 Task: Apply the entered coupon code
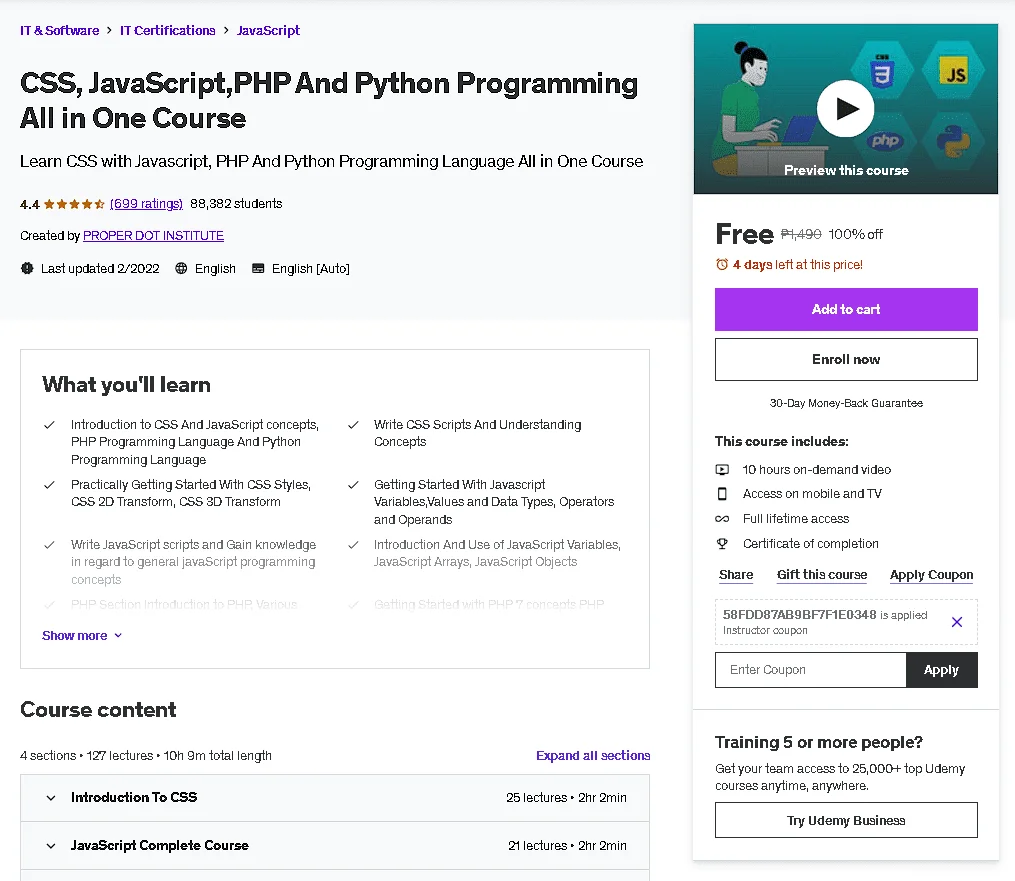(941, 670)
